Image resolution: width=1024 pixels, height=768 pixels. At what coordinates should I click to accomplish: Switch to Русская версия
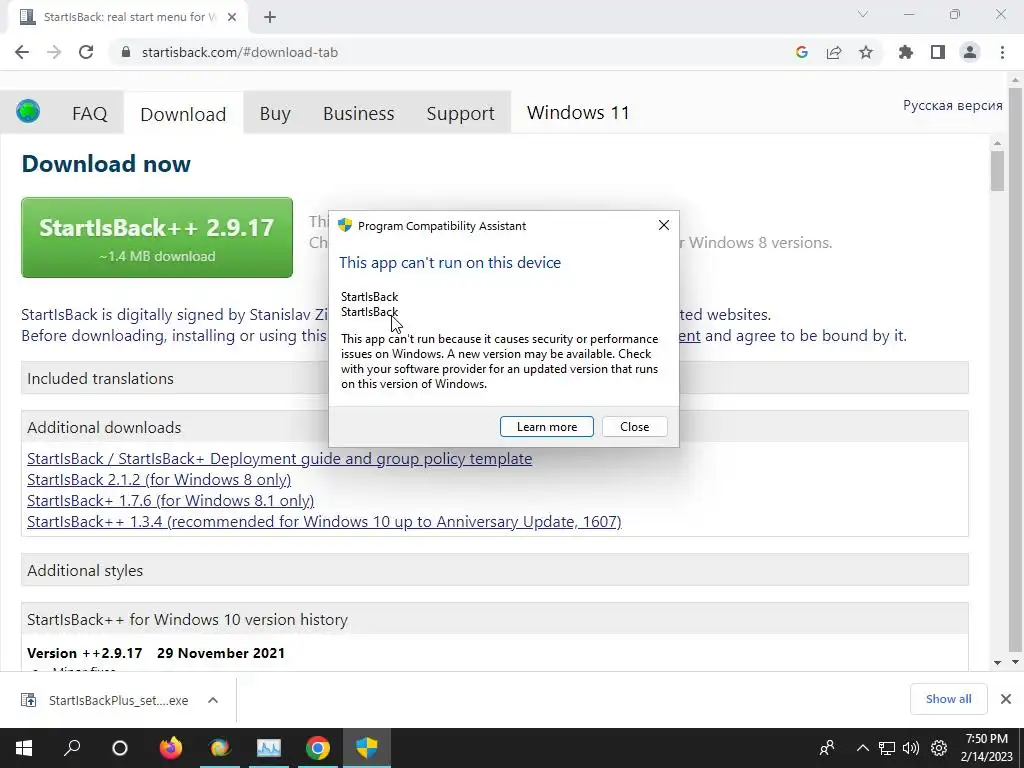[952, 105]
